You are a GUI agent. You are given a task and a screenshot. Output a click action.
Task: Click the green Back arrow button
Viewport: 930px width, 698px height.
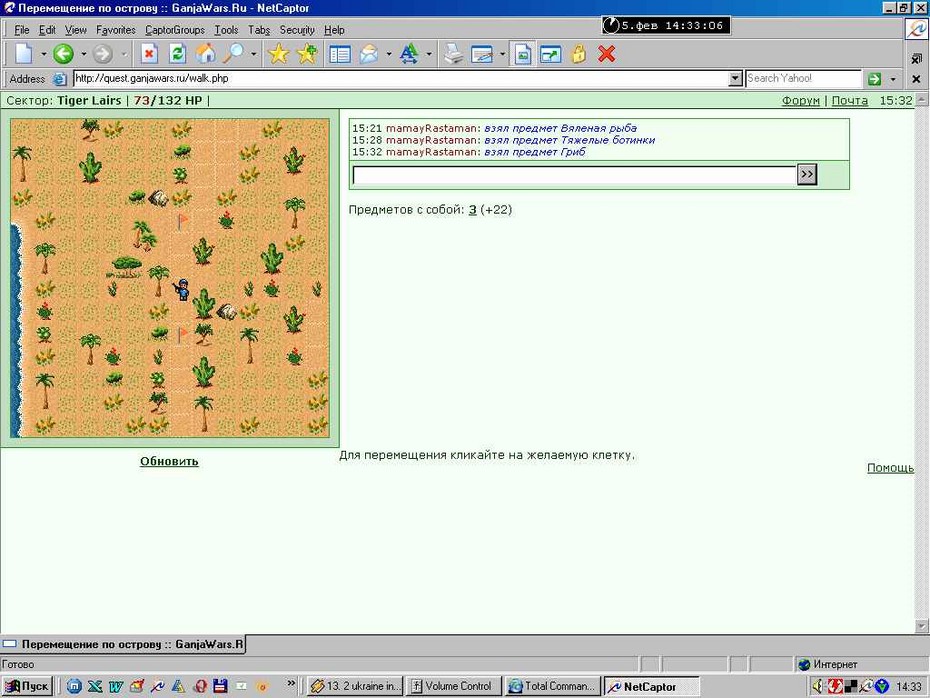(63, 54)
